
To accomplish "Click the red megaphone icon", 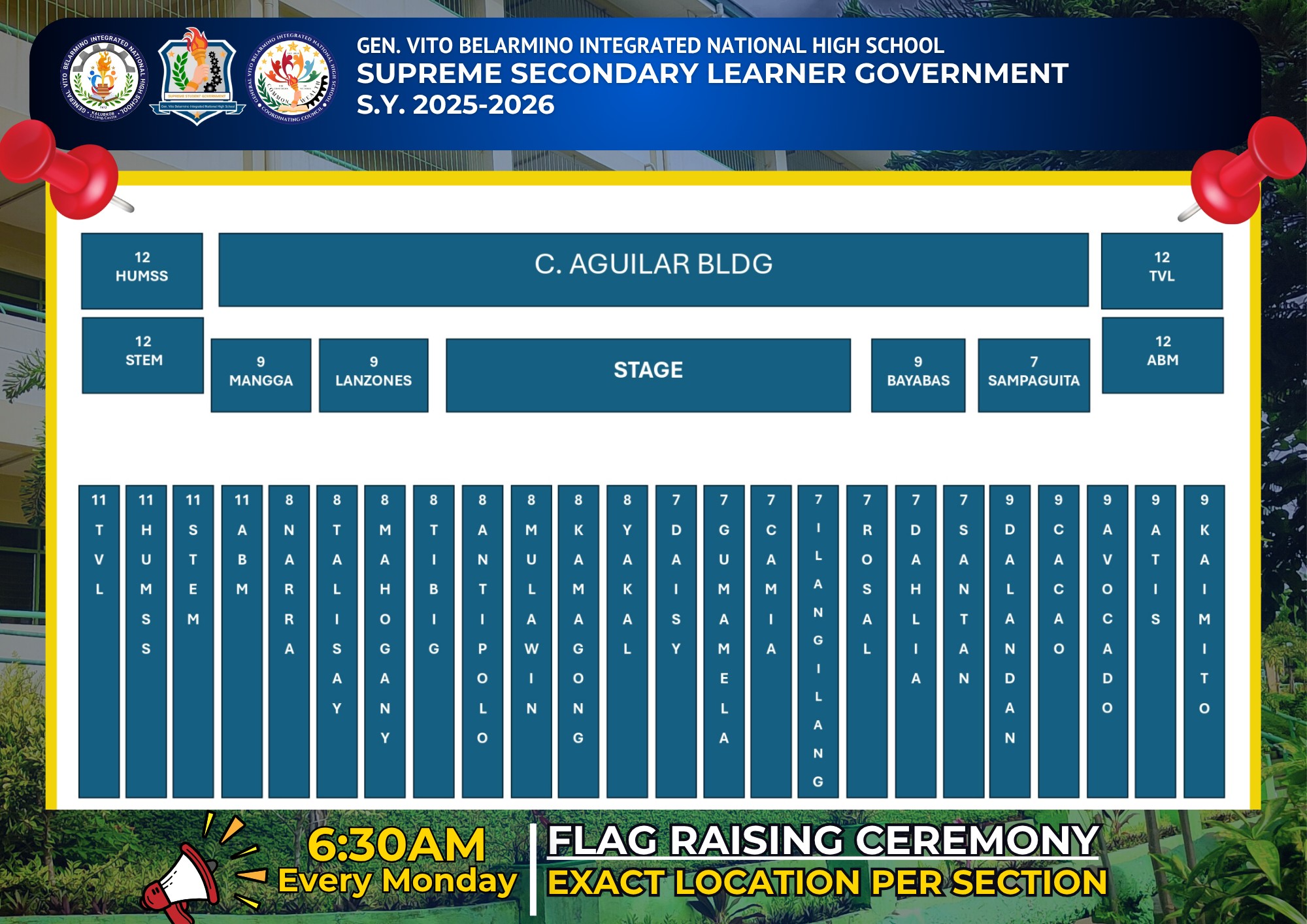I will (x=179, y=883).
